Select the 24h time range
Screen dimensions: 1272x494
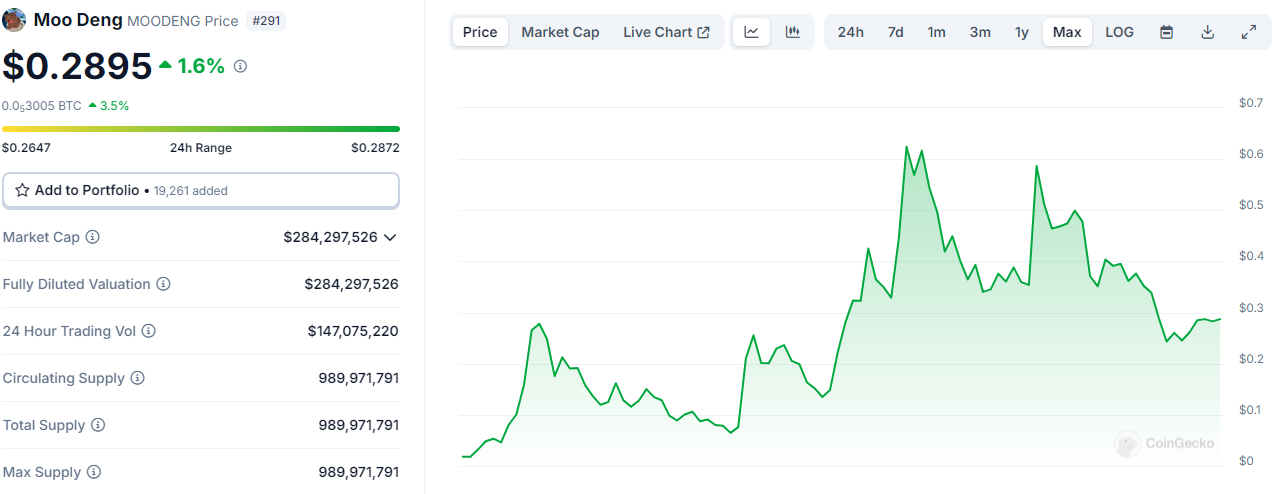pyautogui.click(x=850, y=32)
